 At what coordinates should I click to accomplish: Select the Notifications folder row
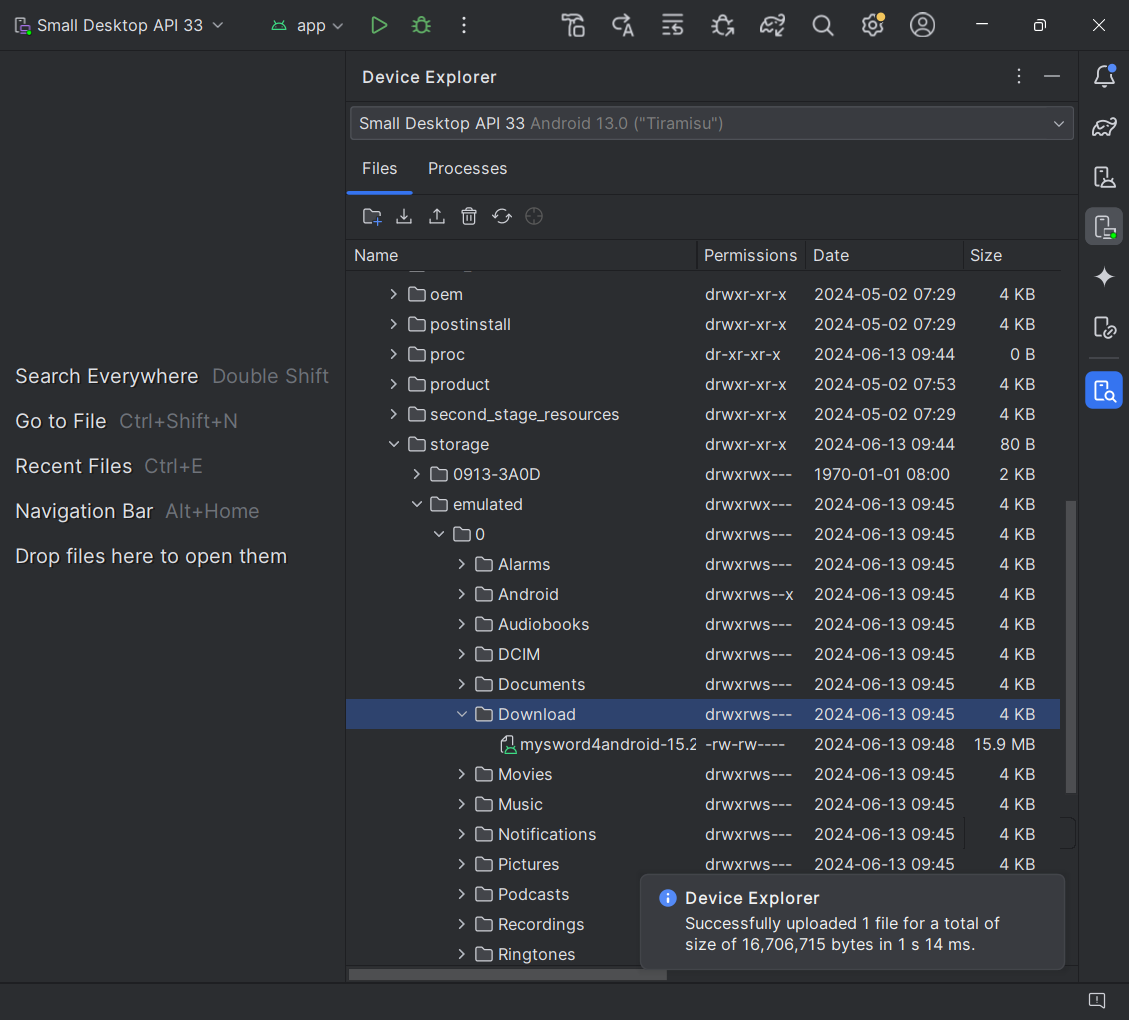[703, 834]
